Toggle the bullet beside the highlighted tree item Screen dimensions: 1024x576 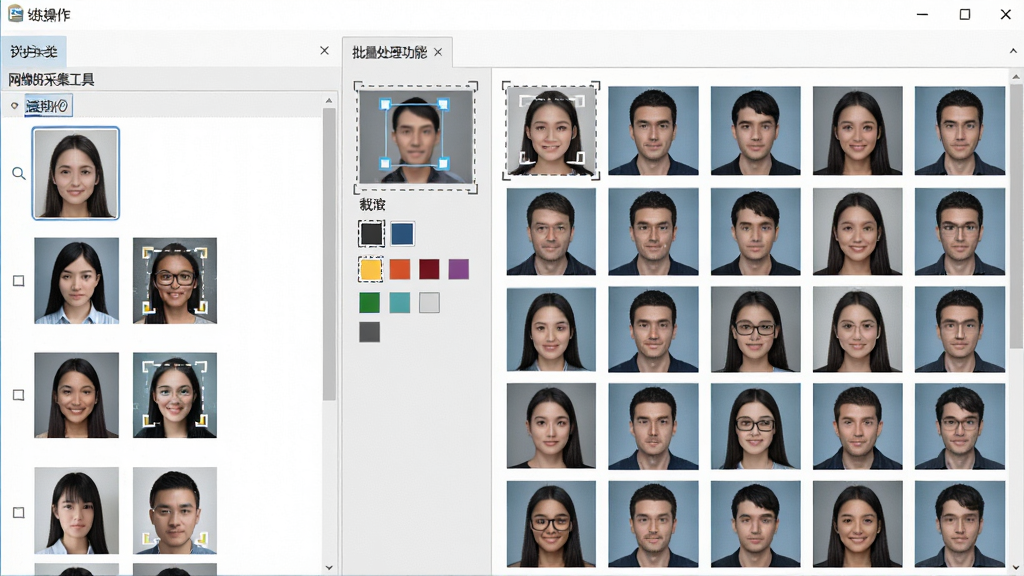coord(14,105)
